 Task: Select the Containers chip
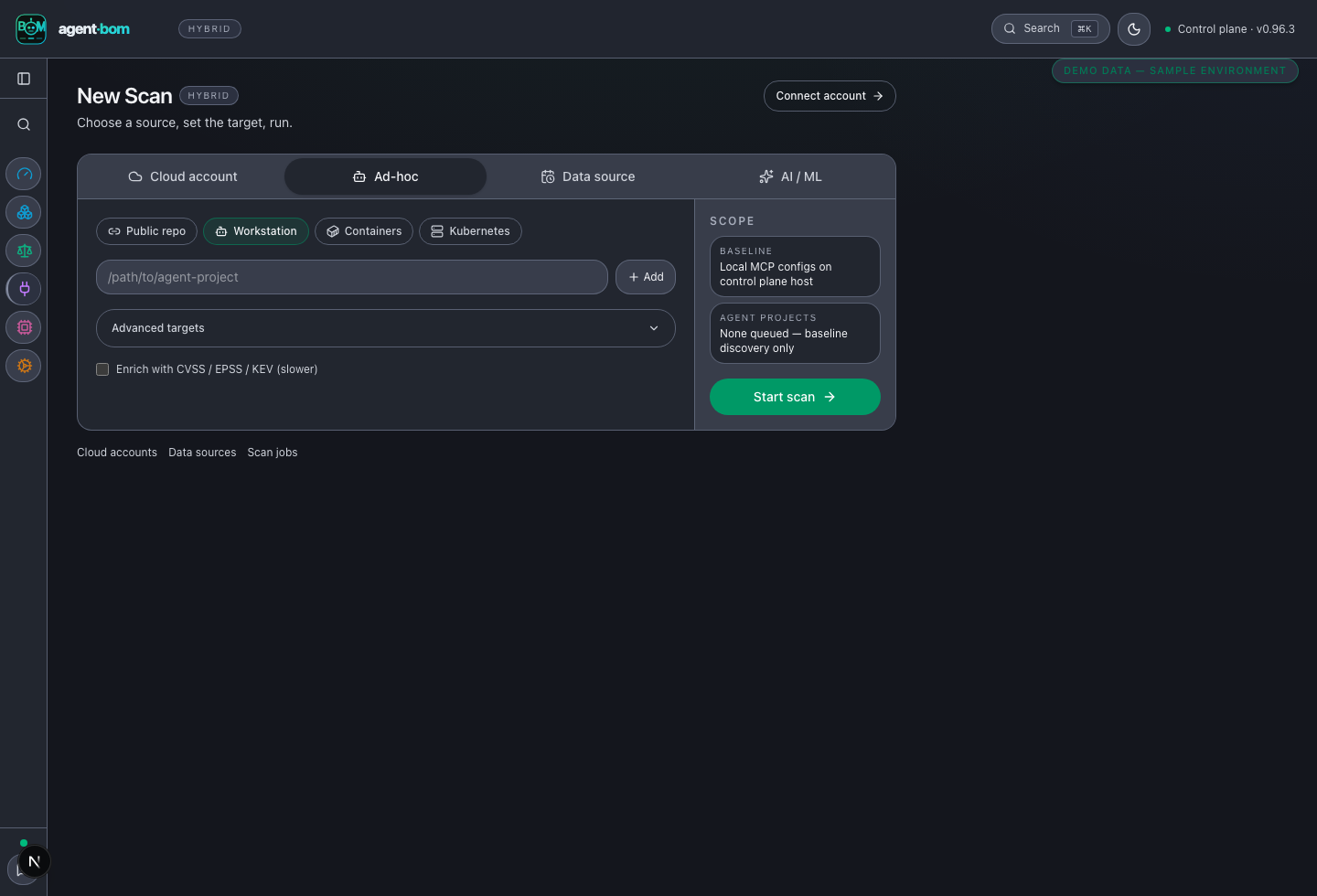[x=364, y=231]
